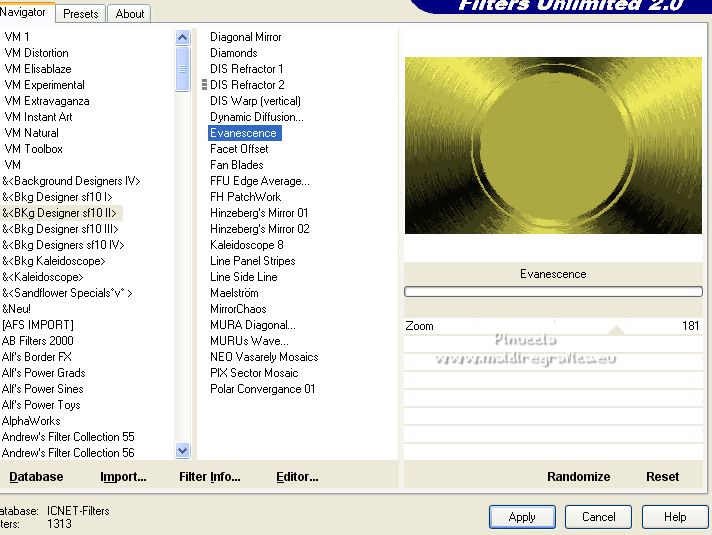Click the category list scrollbar thumb
This screenshot has width=712, height=535.
pyautogui.click(x=183, y=69)
